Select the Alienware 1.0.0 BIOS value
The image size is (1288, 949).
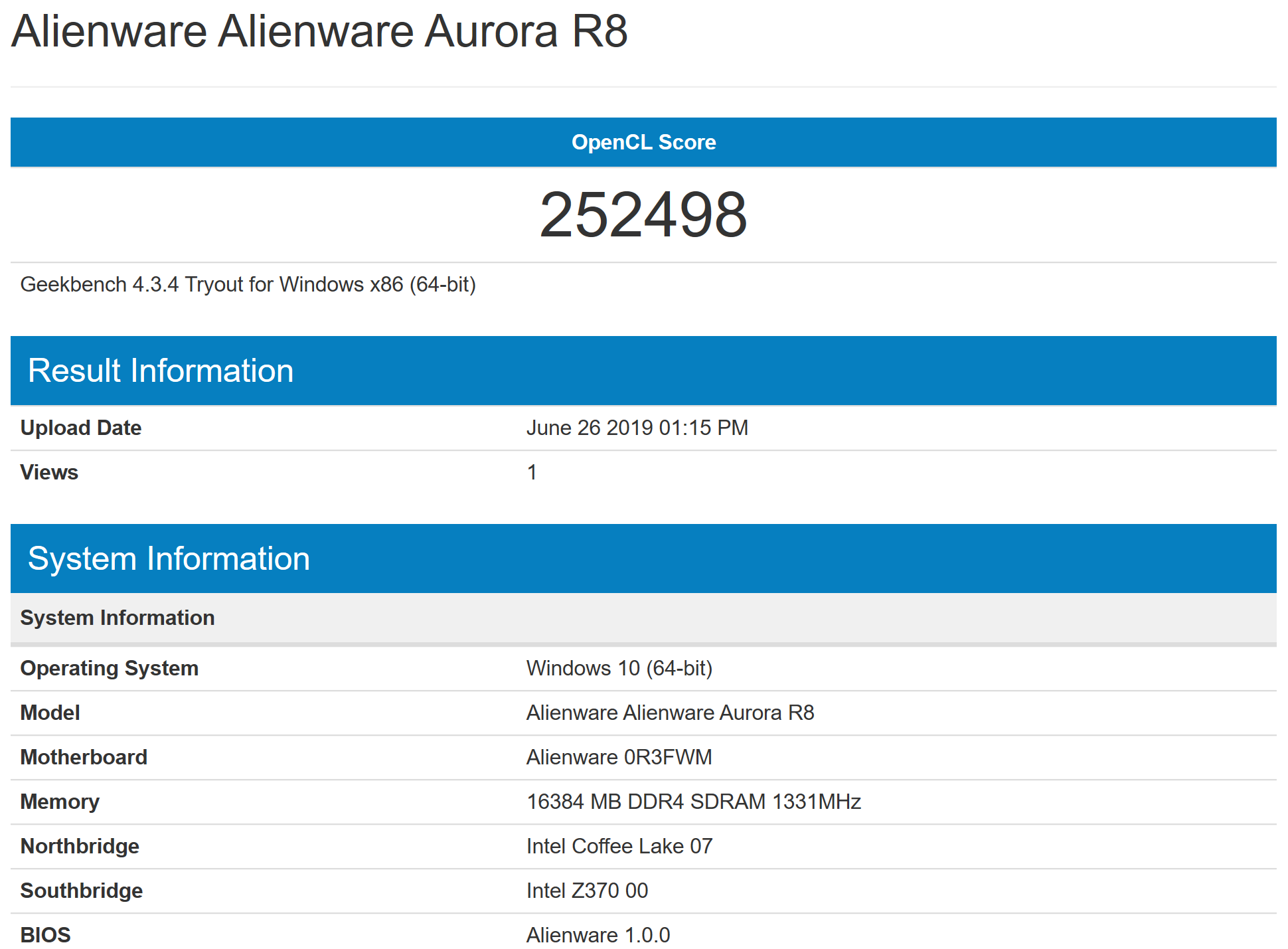[x=598, y=935]
